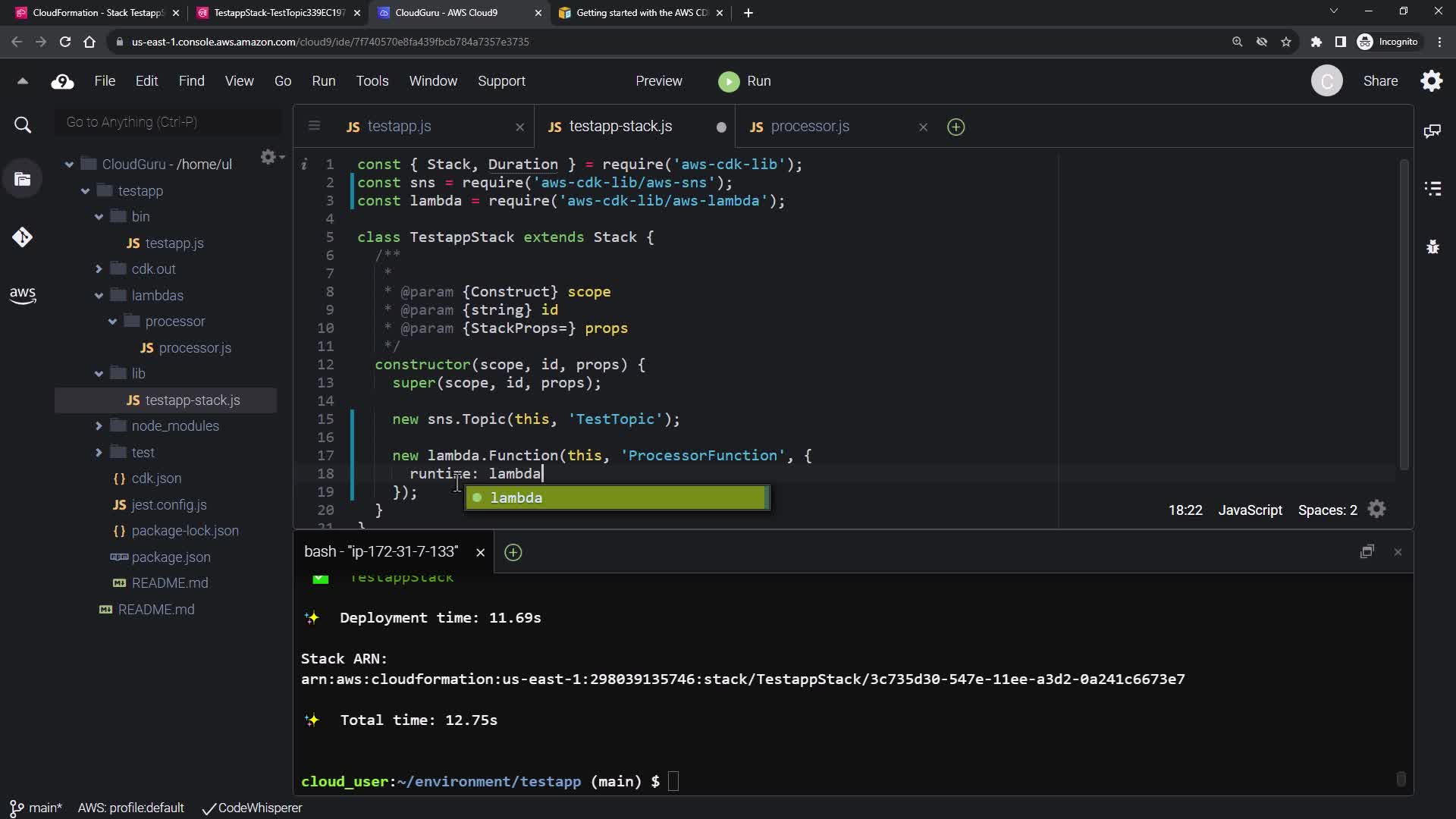Expand the node_modules folder
This screenshot has width=1456, height=819.
pos(99,426)
